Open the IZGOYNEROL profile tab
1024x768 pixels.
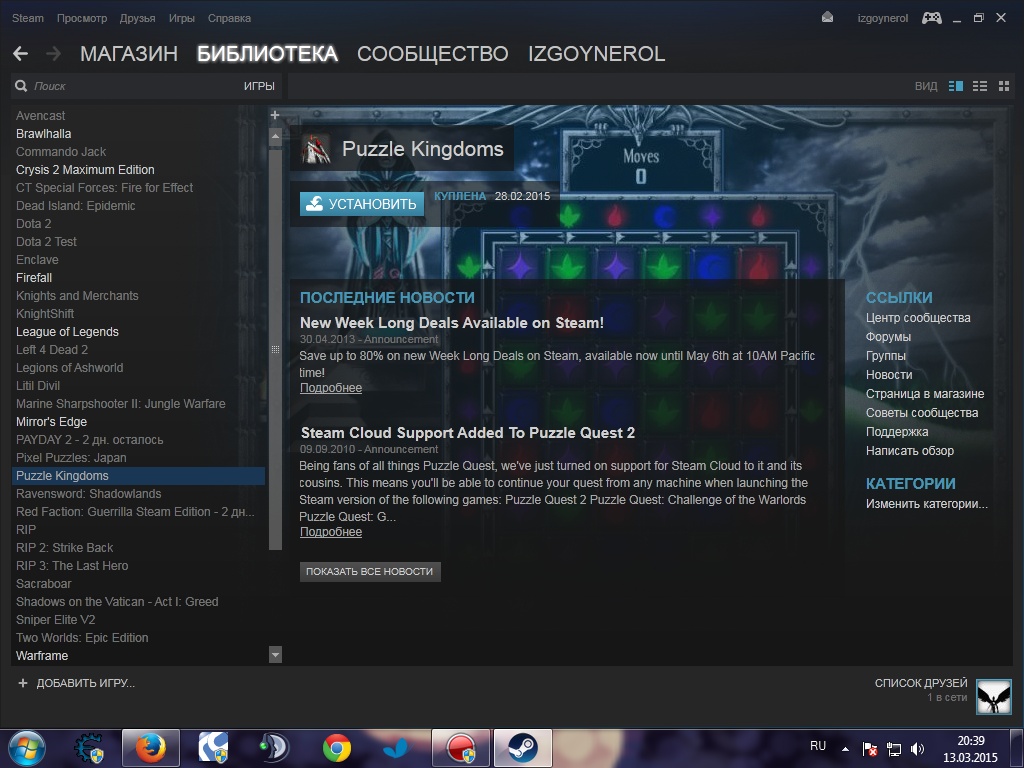point(596,54)
